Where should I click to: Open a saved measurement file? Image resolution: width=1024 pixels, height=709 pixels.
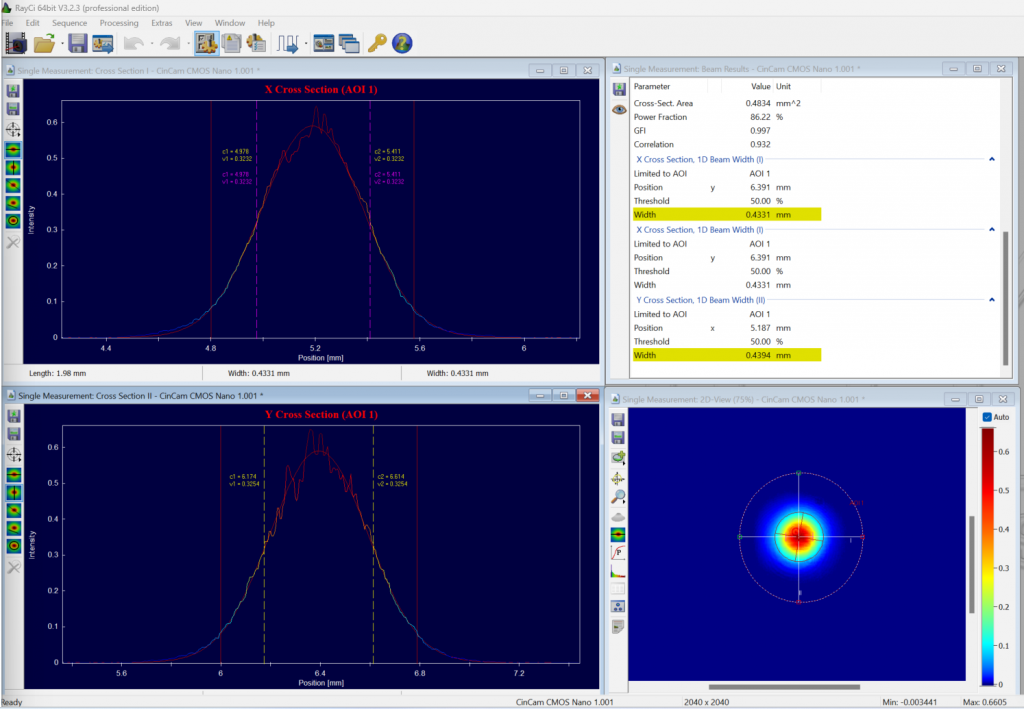coord(43,43)
